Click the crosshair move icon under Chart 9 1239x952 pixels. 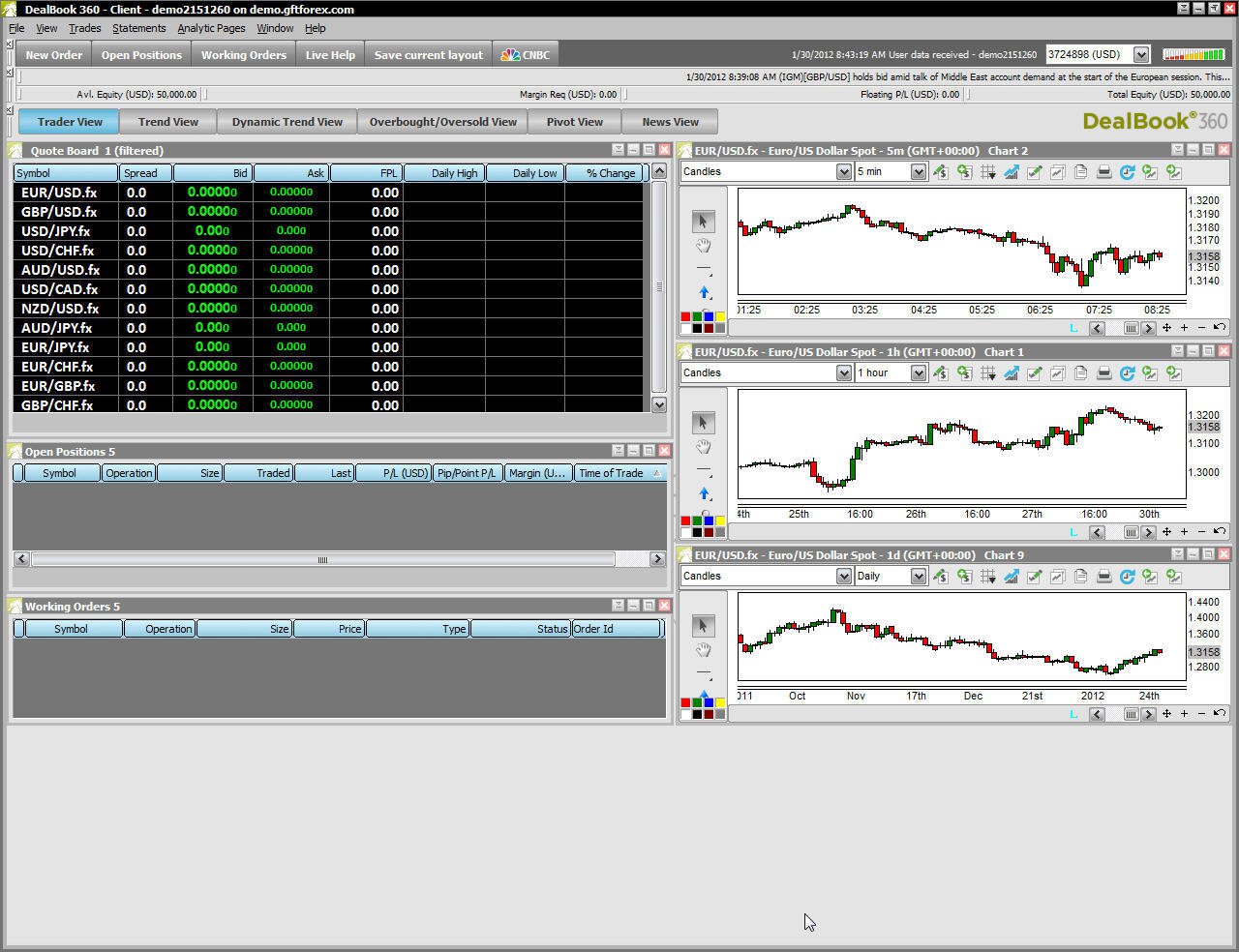1166,713
